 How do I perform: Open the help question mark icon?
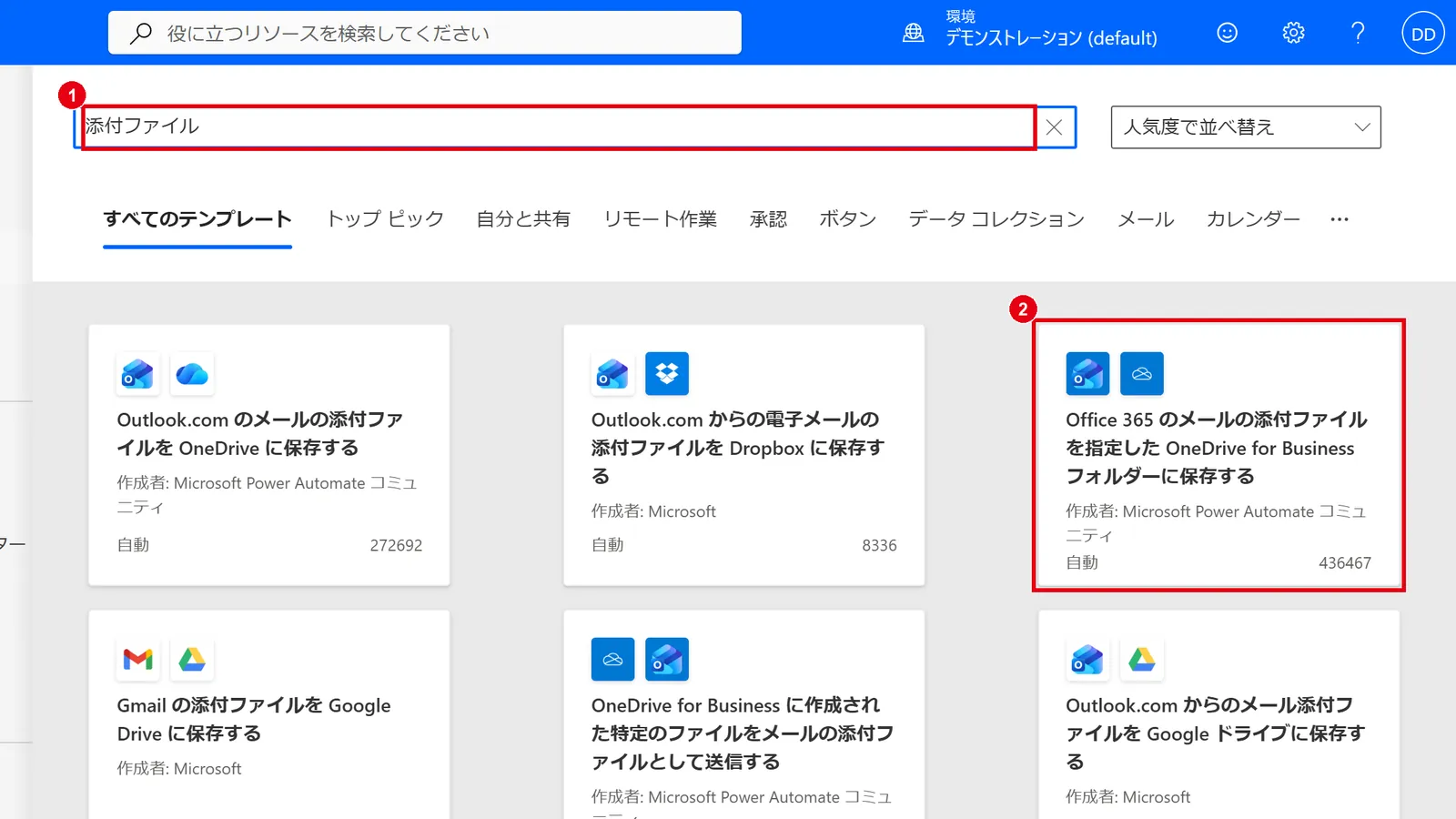(1358, 33)
